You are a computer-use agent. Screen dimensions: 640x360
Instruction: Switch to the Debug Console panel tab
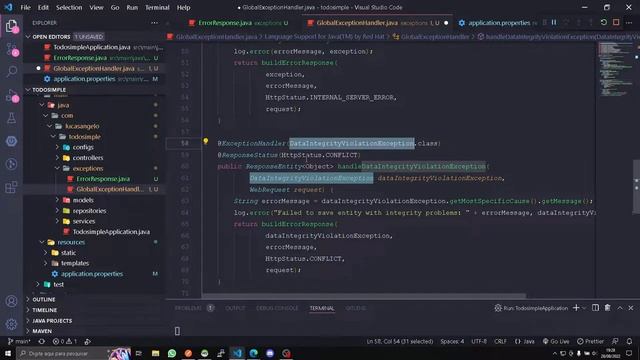(277, 308)
